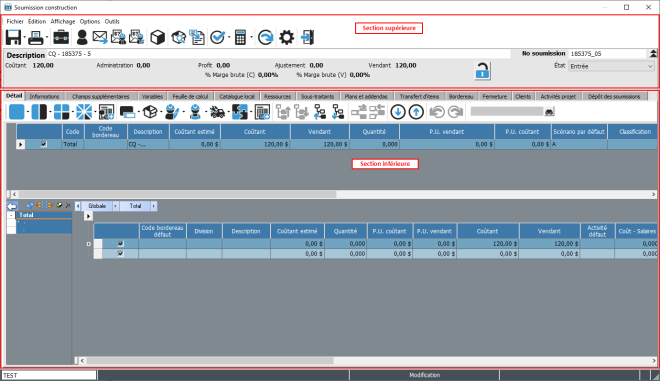This screenshot has height=381, width=660.
Task: Click the copy document icon
Action: [x=197, y=37]
